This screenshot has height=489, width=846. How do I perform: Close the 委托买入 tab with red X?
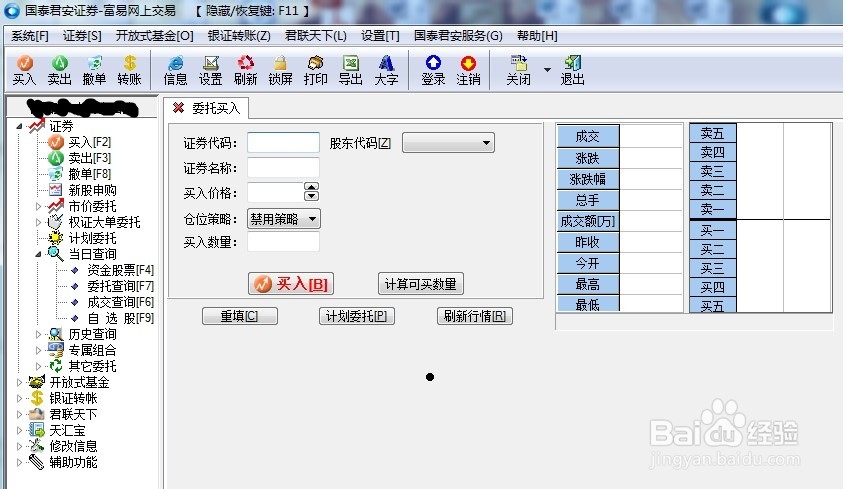point(178,108)
